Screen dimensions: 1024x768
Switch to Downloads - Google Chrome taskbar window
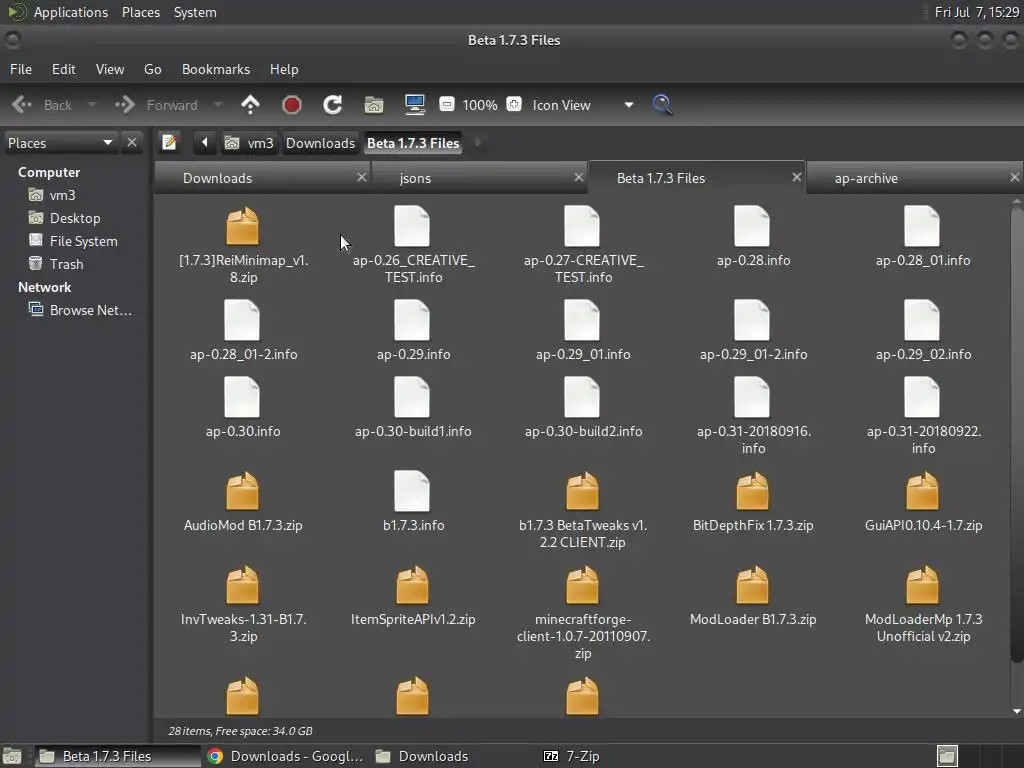[286, 756]
